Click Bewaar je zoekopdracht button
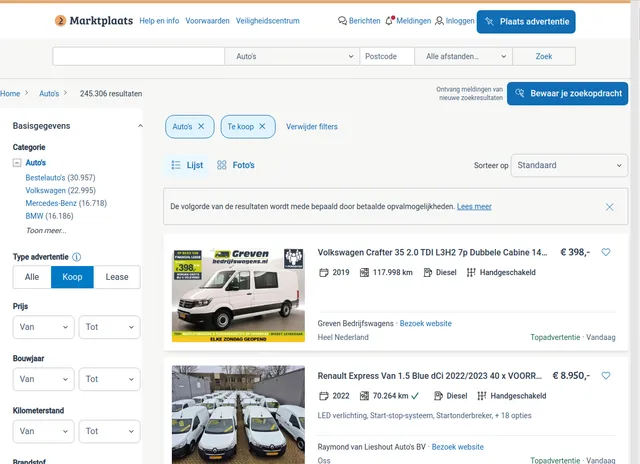Image resolution: width=640 pixels, height=464 pixels. (x=567, y=93)
